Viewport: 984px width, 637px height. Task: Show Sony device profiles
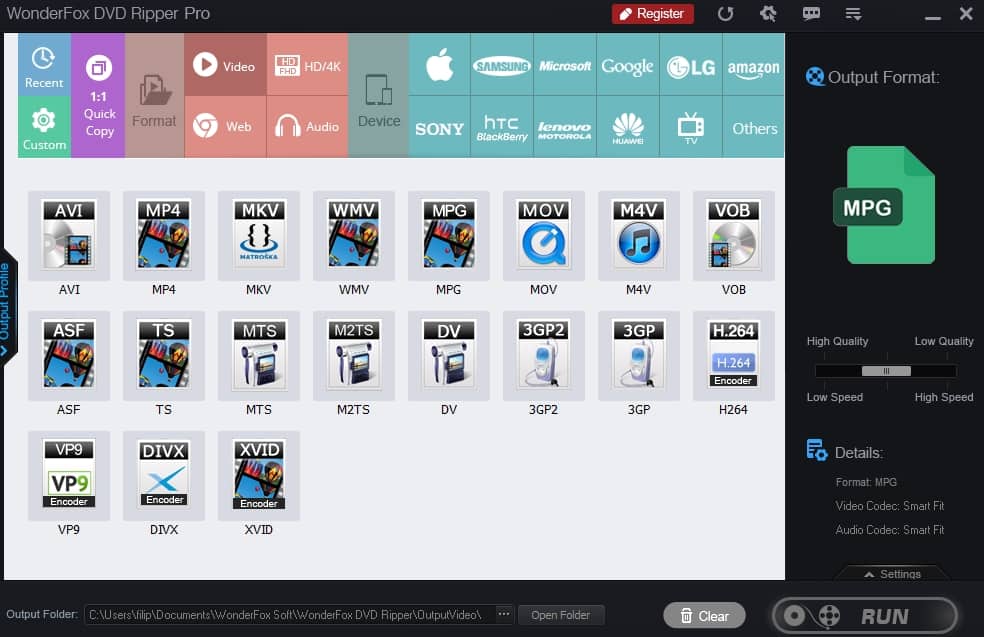tap(439, 127)
